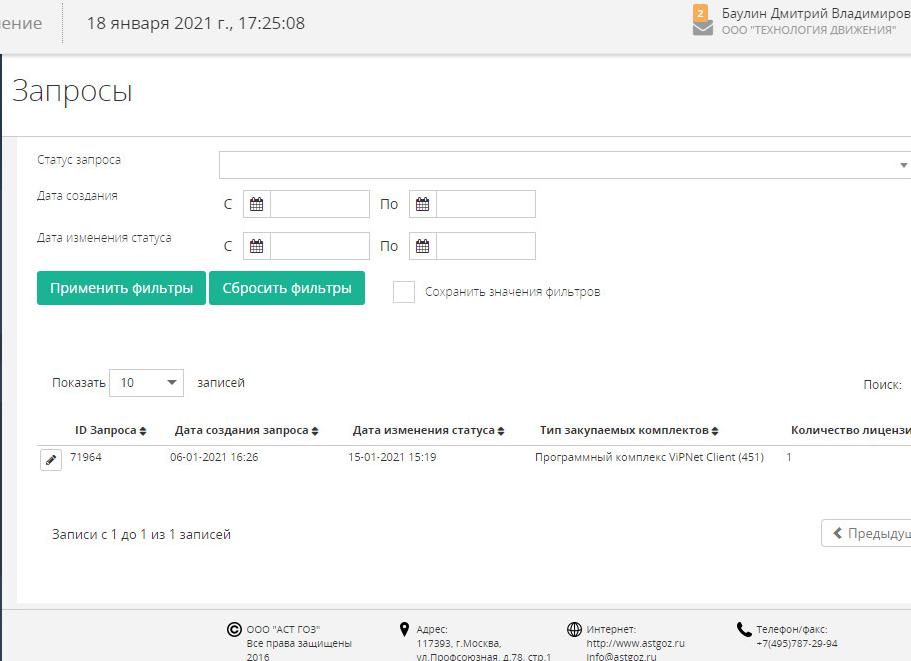Click the Запросы page heading
Viewport: 911px width, 661px height.
pyautogui.click(x=73, y=91)
